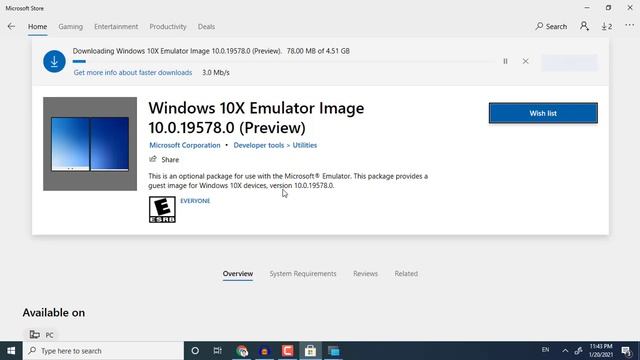Open the blue window app in taskbar
The image size is (640, 360).
click(333, 351)
